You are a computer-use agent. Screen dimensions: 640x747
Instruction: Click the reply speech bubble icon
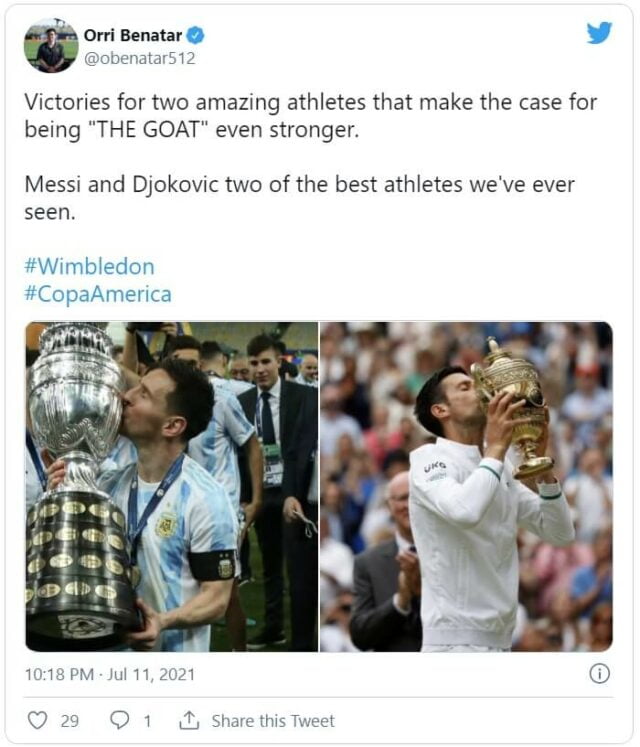tap(117, 720)
